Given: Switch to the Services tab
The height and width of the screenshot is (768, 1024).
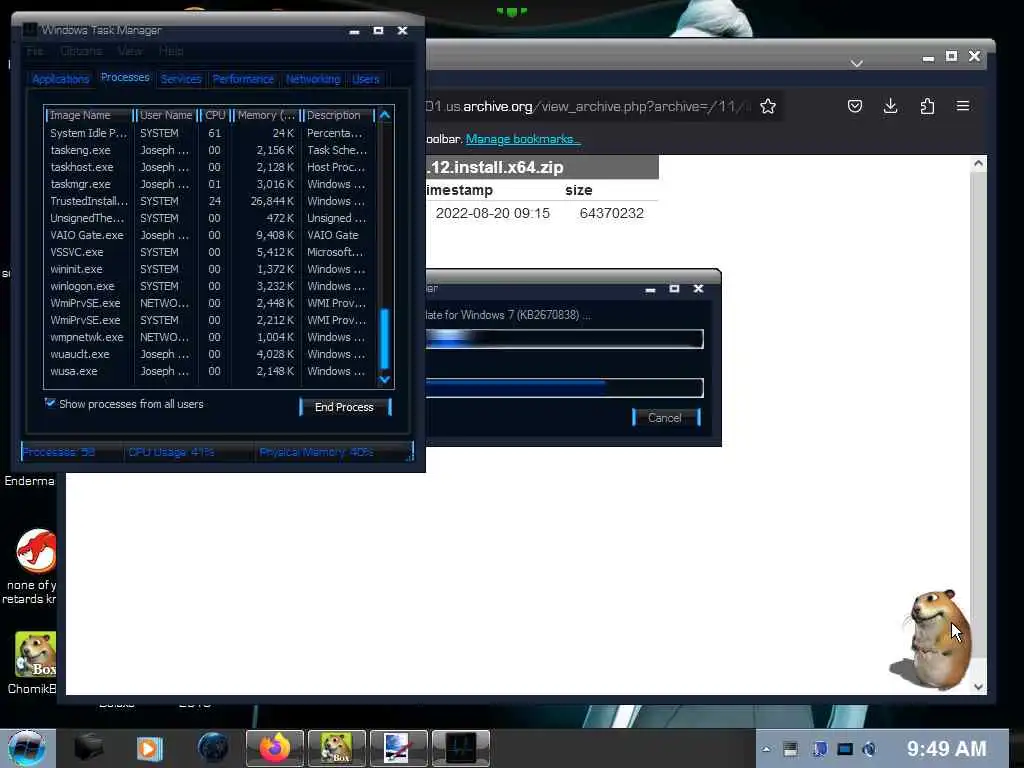Looking at the screenshot, I should 181,79.
